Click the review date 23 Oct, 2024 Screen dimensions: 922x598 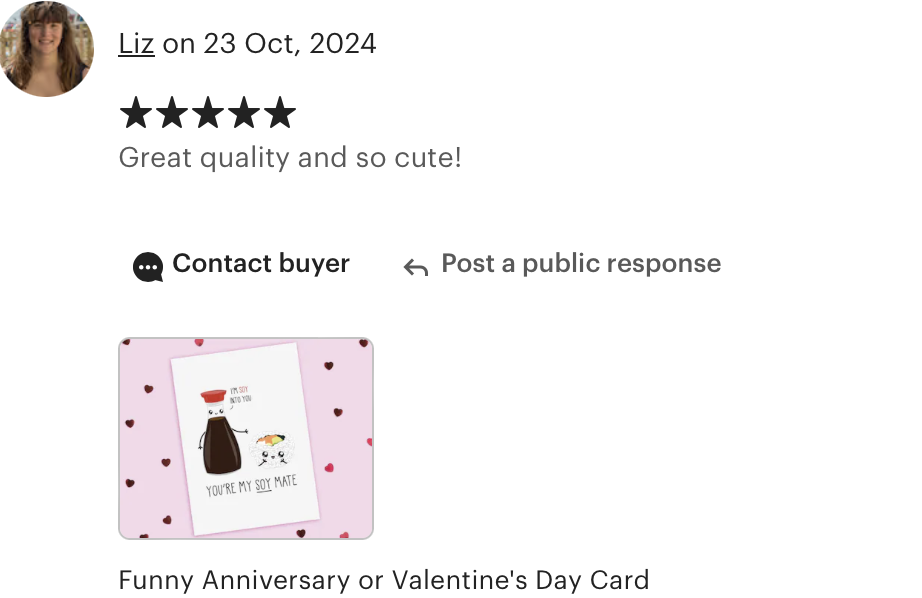tap(290, 44)
